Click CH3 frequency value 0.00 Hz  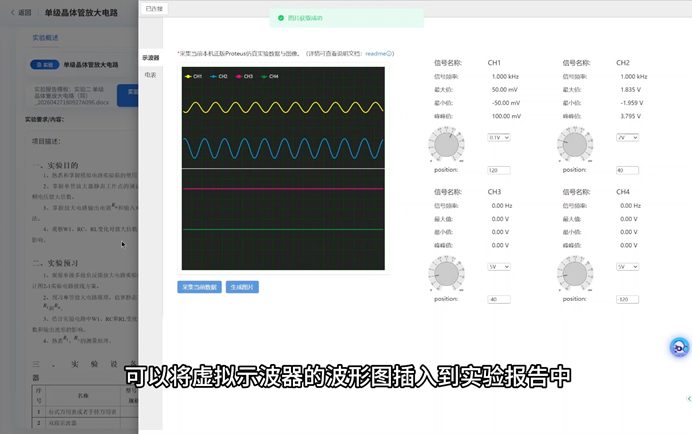point(502,206)
